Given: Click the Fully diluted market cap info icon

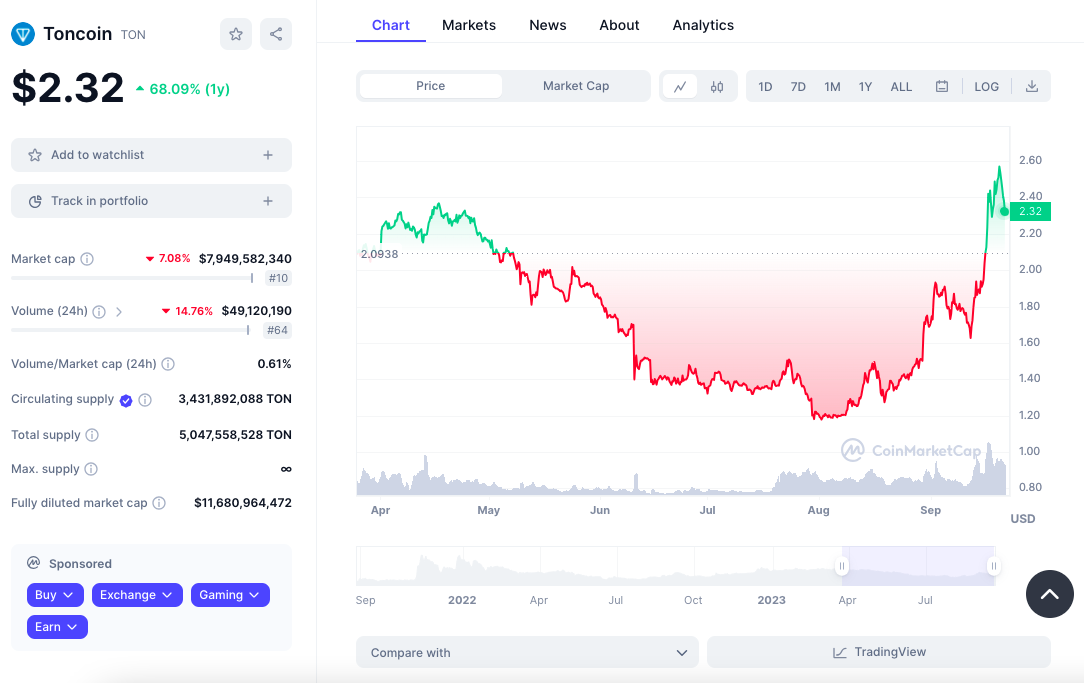Looking at the screenshot, I should coord(159,503).
